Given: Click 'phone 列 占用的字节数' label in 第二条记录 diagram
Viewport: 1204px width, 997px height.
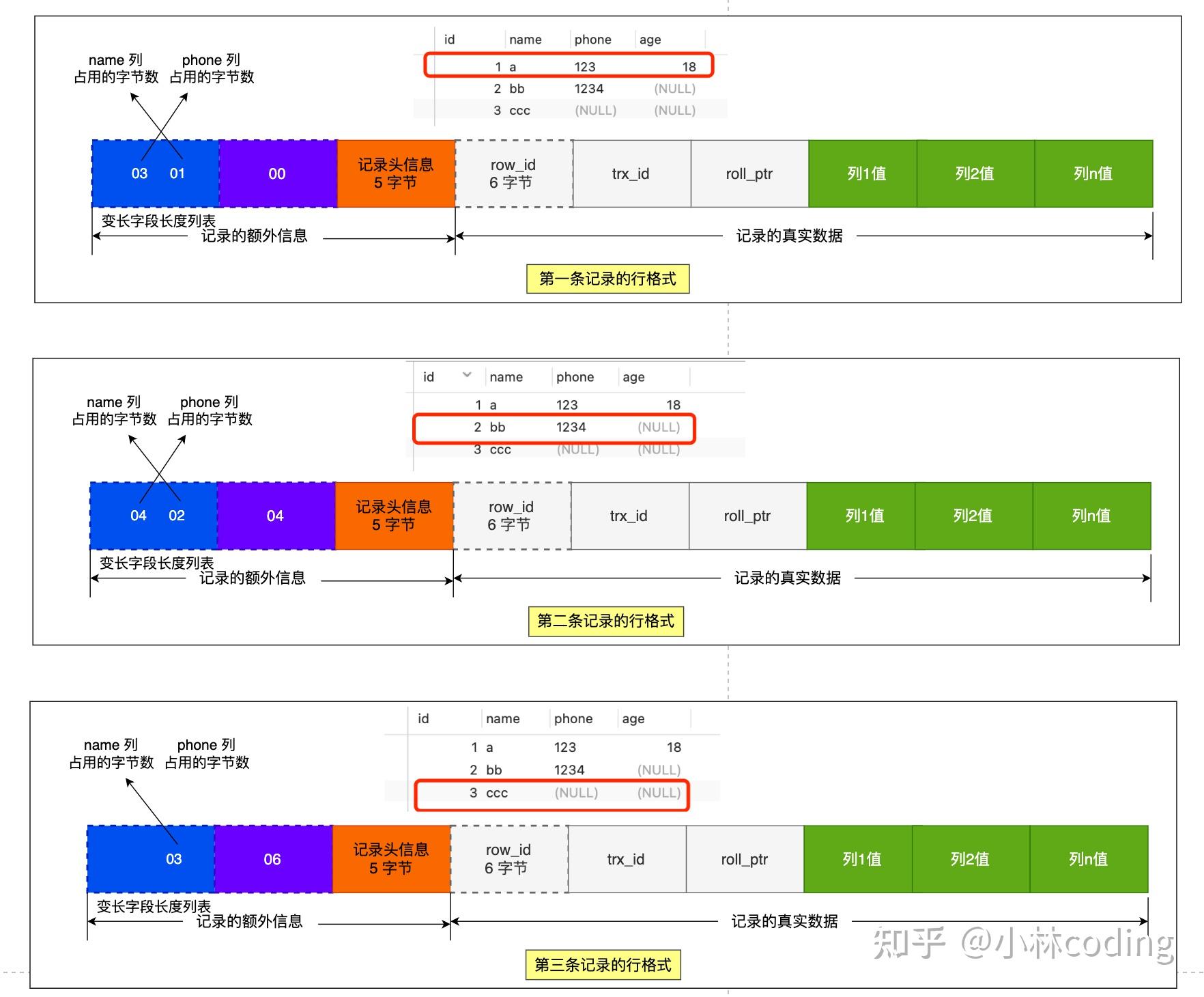Looking at the screenshot, I should (210, 410).
